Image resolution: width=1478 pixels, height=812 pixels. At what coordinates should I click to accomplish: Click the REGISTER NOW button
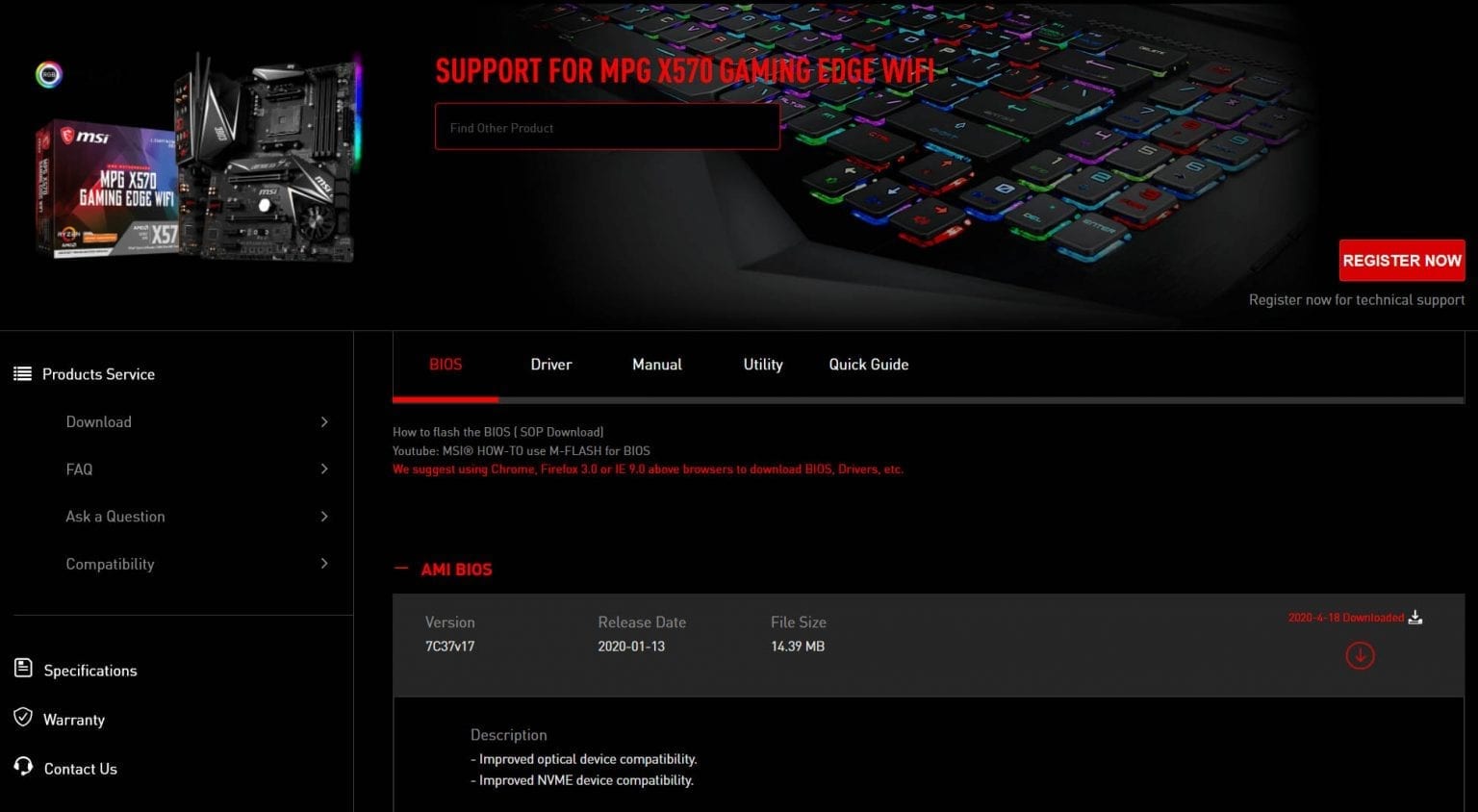point(1402,261)
